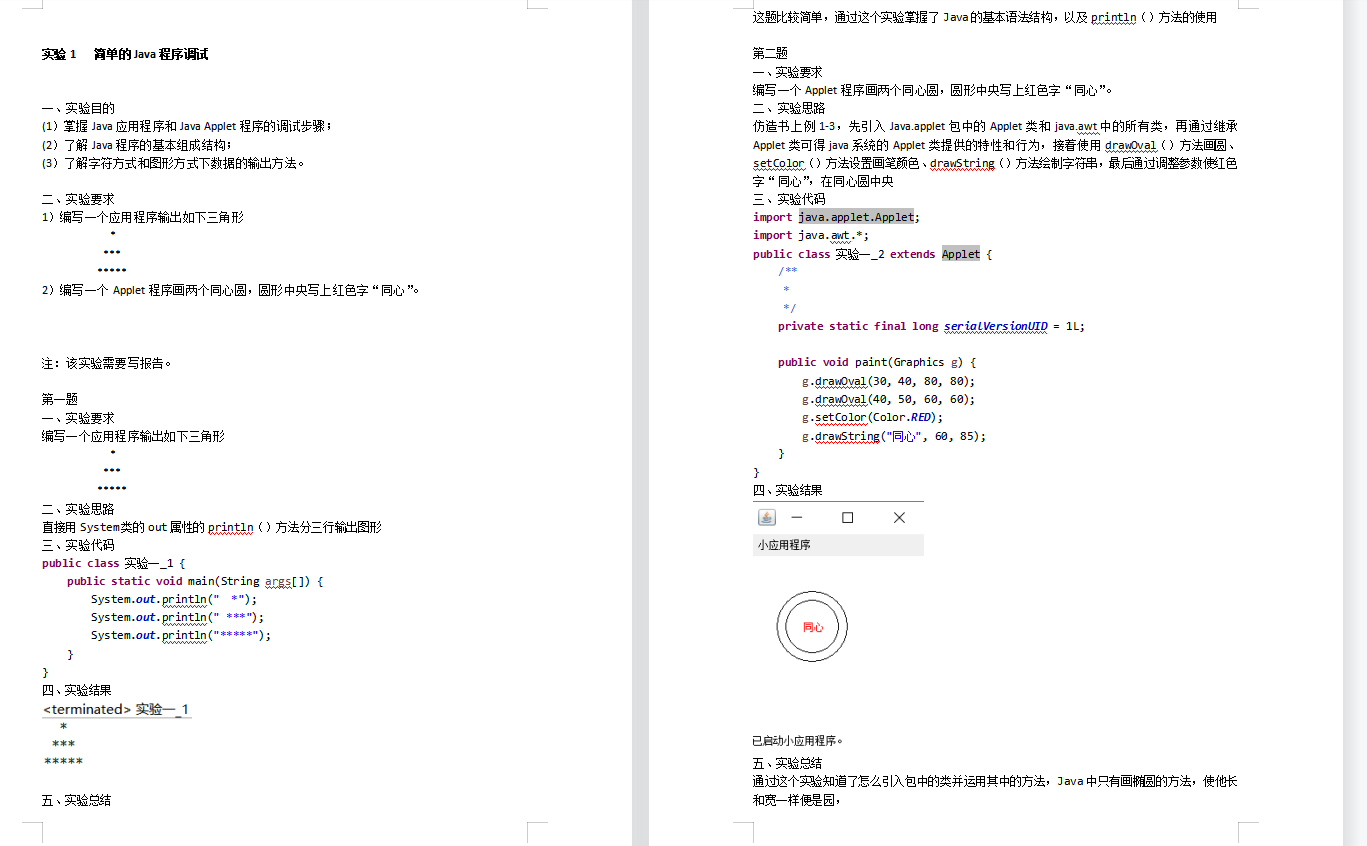The width and height of the screenshot is (1367, 846).
Task: Click the Java coffee cup icon in applet window
Action: tap(766, 517)
